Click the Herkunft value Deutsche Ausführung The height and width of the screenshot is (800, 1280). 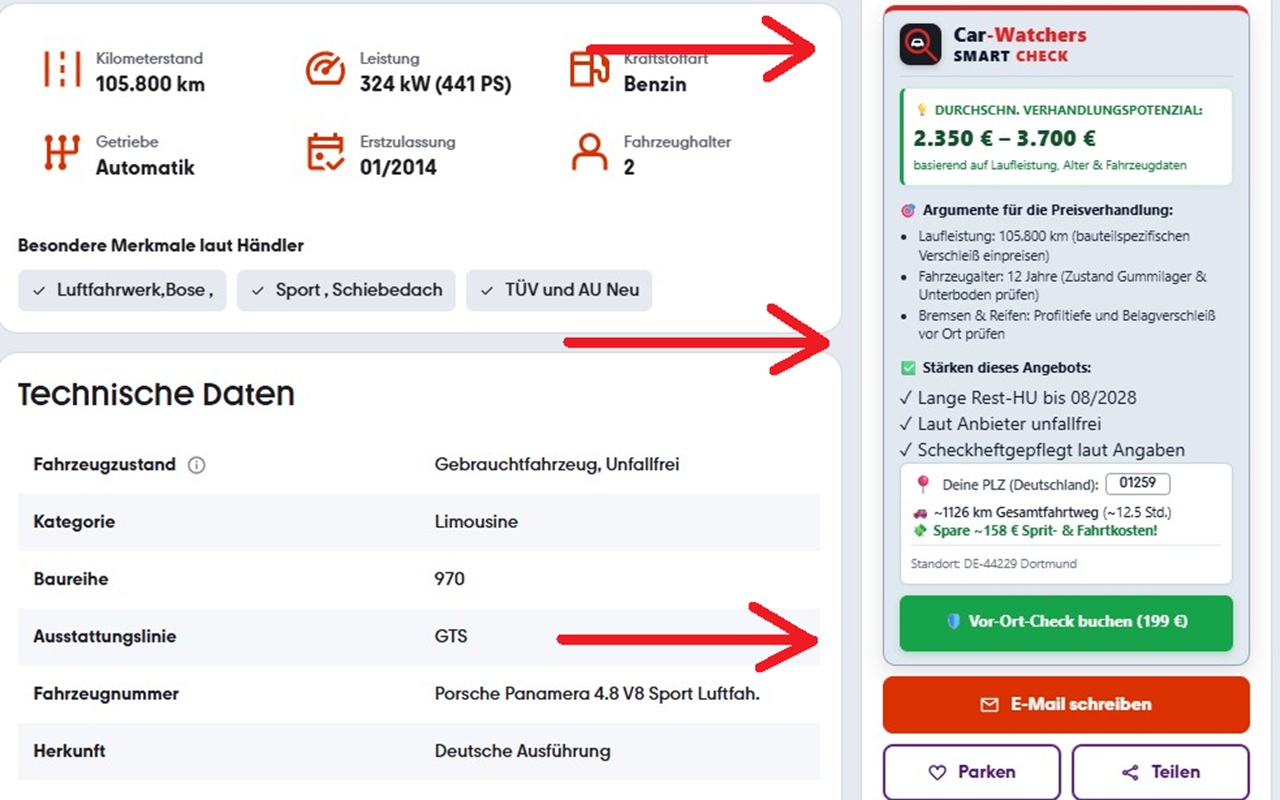pyautogui.click(x=522, y=751)
